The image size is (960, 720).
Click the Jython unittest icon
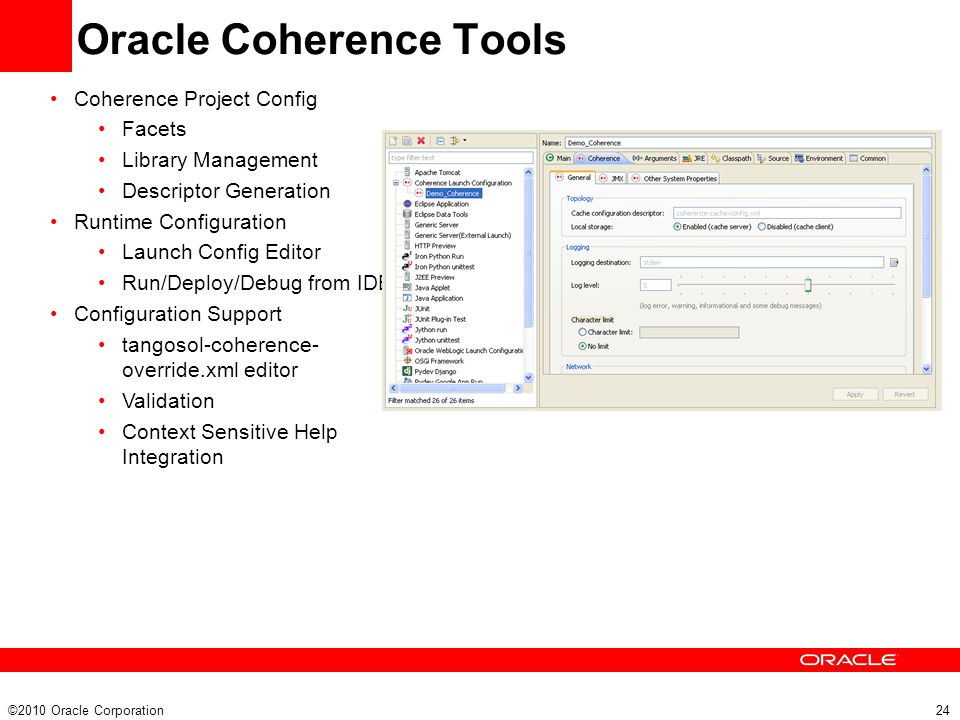pyautogui.click(x=407, y=339)
